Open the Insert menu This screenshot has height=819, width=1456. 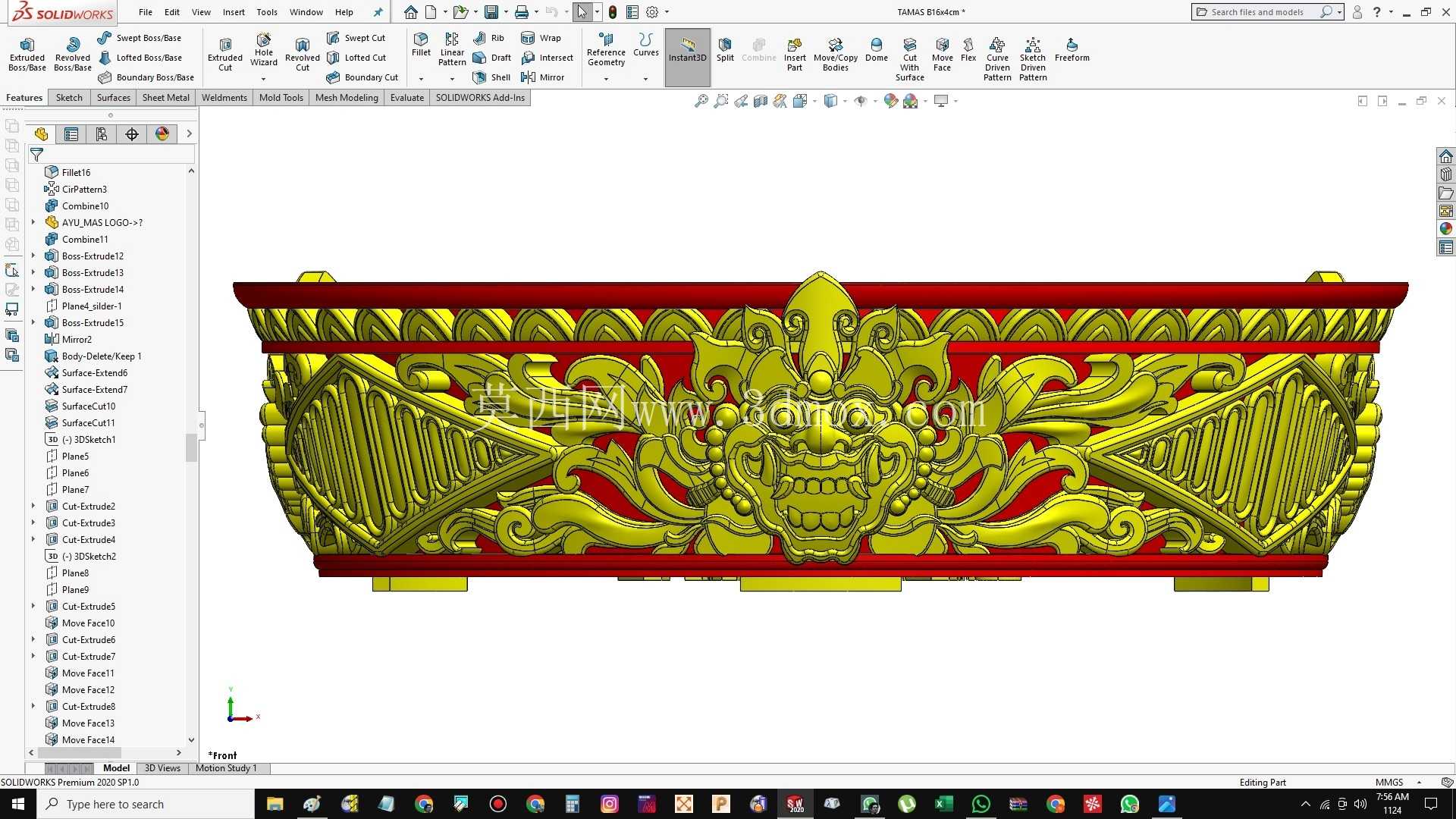coord(234,12)
